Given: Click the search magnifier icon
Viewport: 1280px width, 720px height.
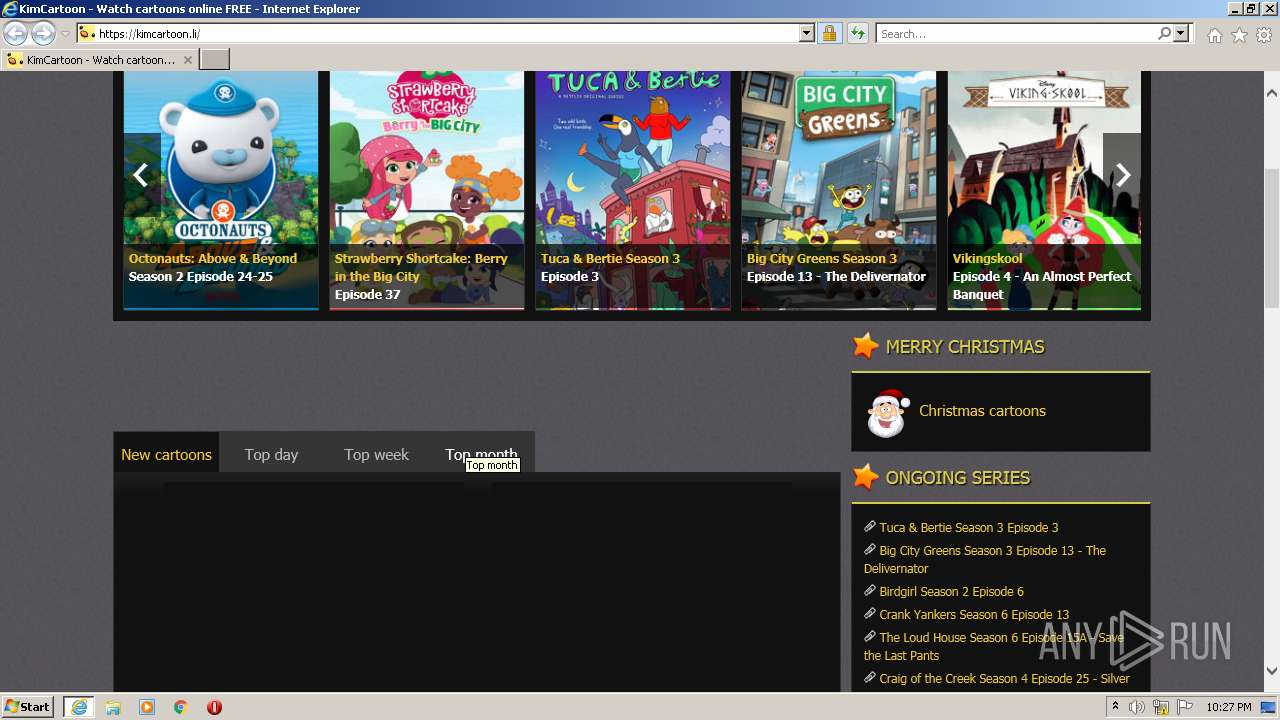Looking at the screenshot, I should [x=1164, y=34].
